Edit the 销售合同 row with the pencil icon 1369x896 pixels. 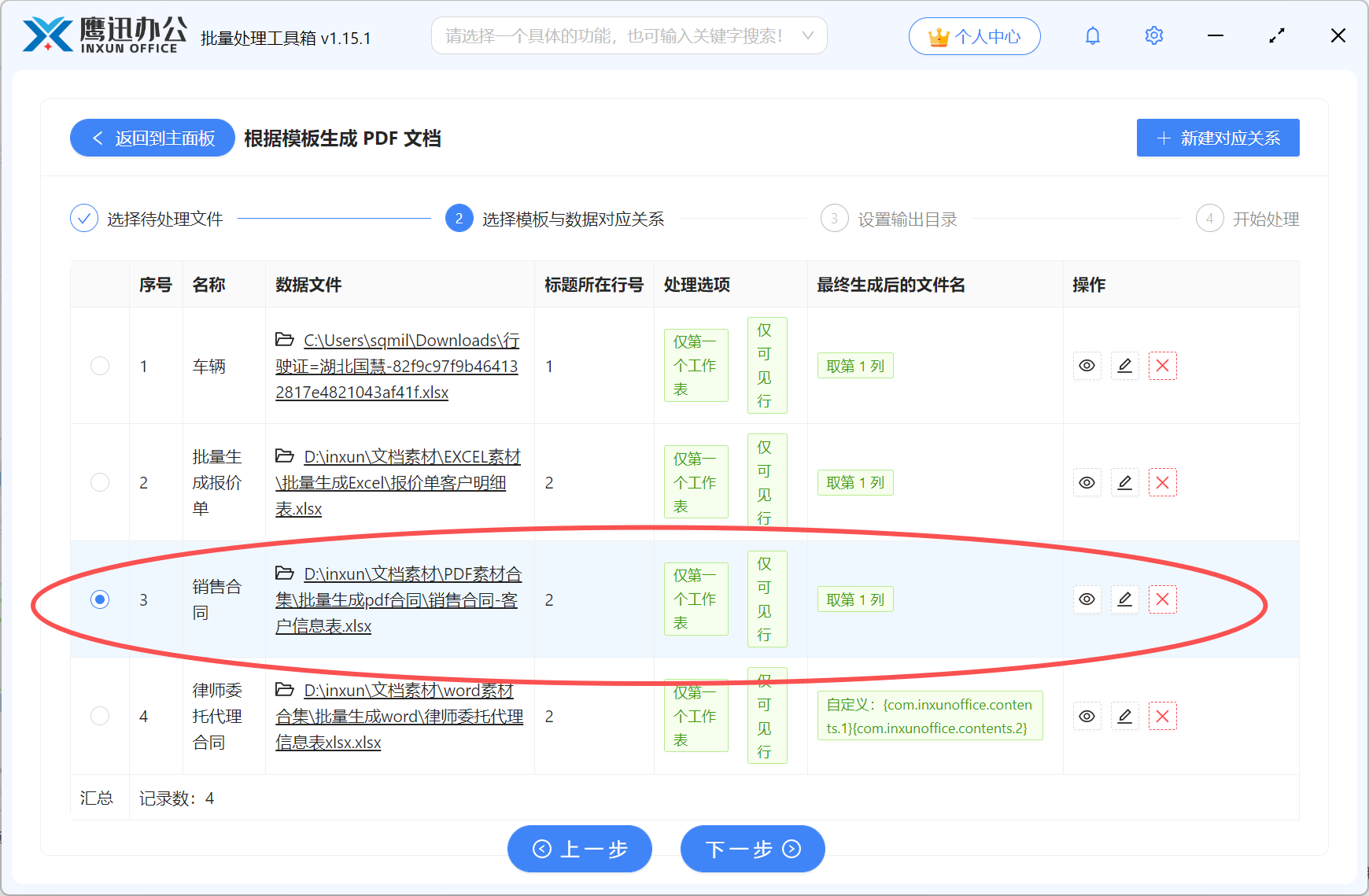coord(1124,599)
